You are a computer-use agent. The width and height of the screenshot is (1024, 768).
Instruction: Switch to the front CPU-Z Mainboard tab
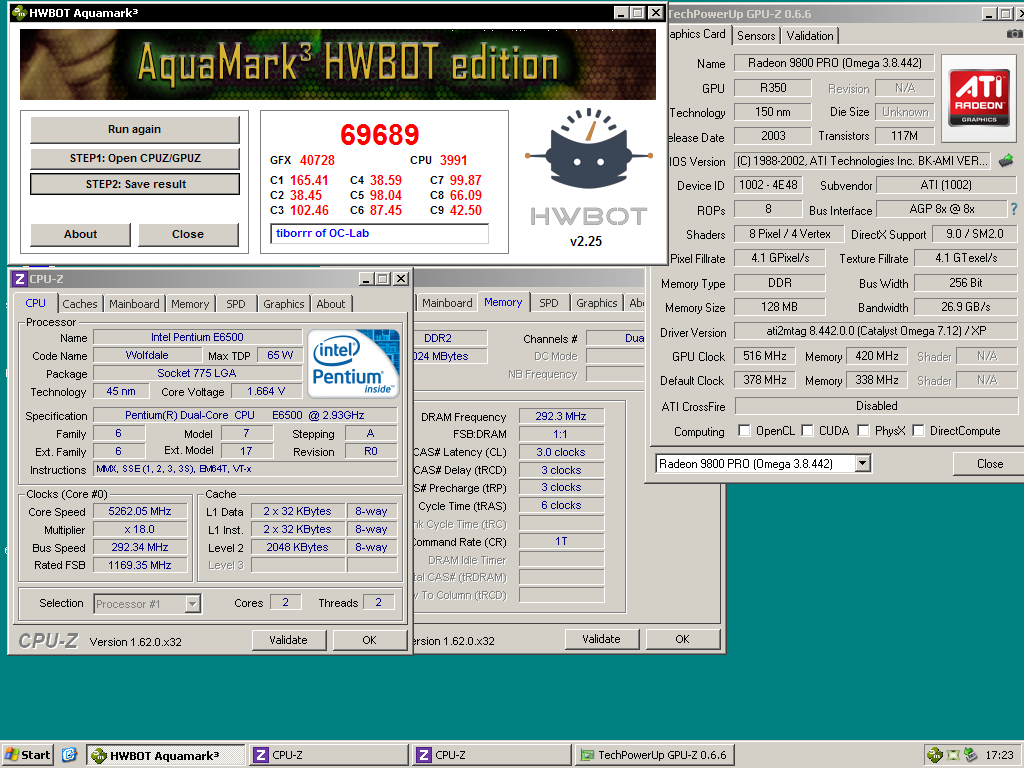(134, 304)
